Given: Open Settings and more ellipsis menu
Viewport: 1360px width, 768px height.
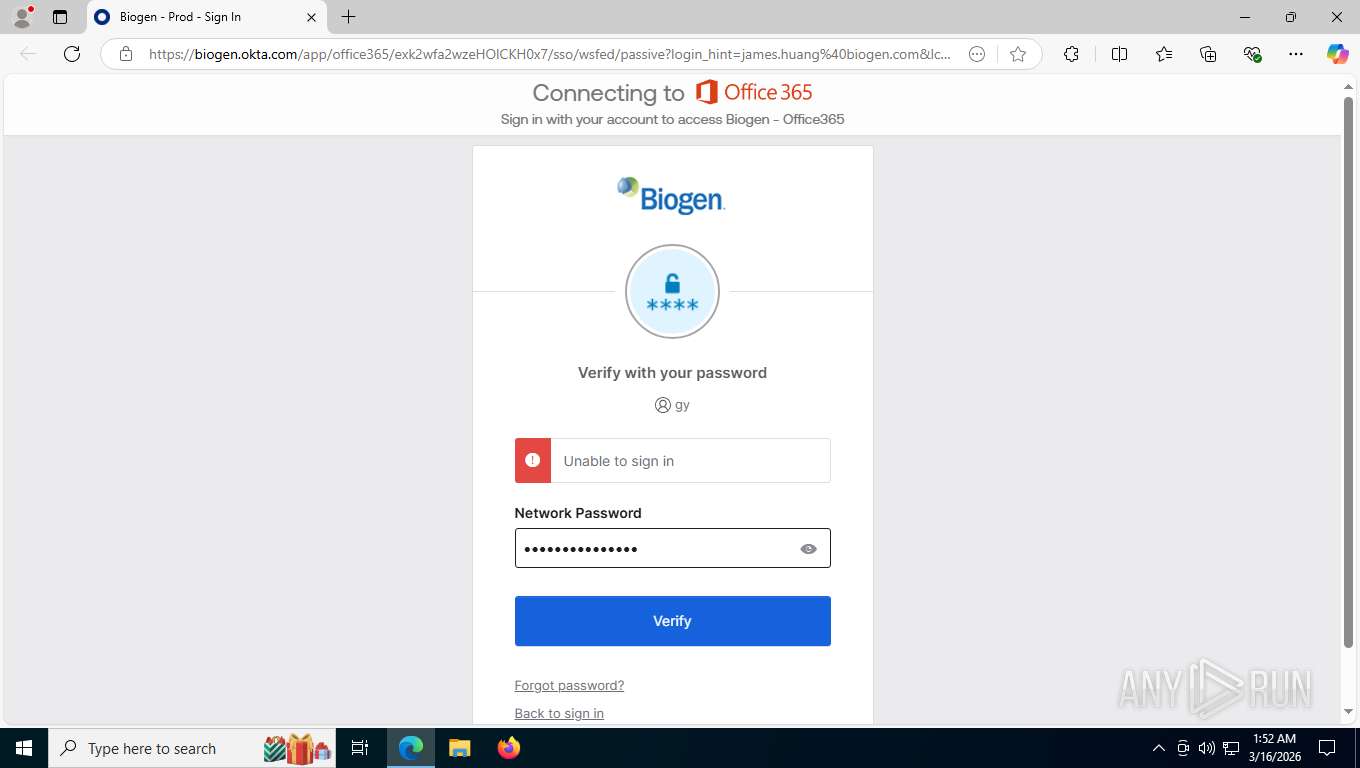Looking at the screenshot, I should click(1296, 54).
